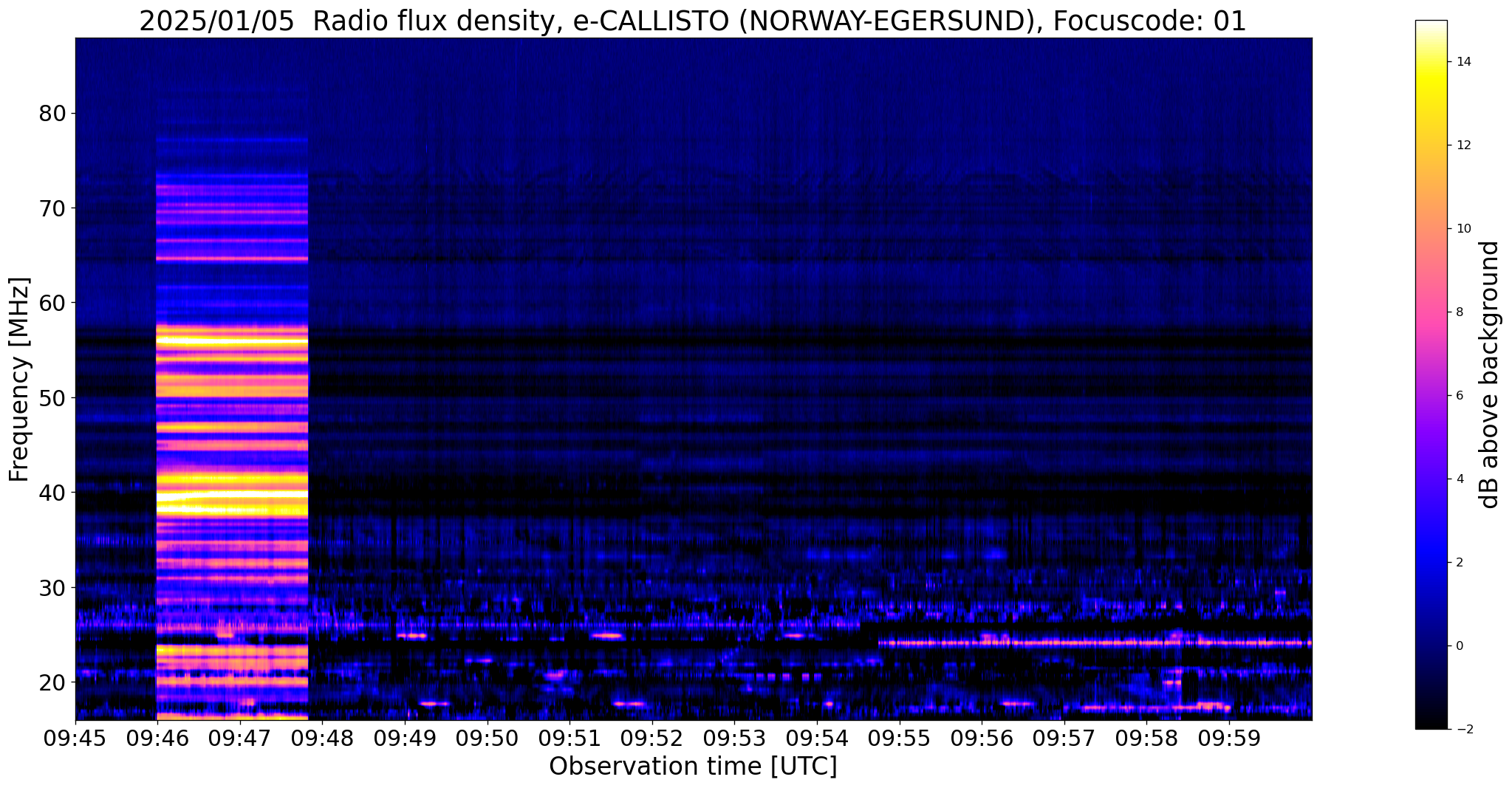Click the 20 MHz frequency tick label
The image size is (1512, 788).
(52, 682)
